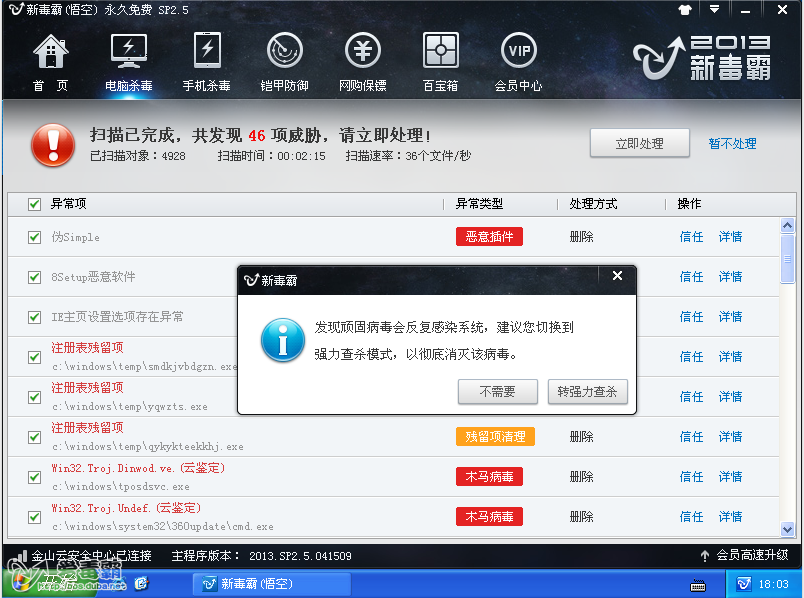Uncheck checkbox for smdkjvbdgzn.exe row
This screenshot has height=598, width=804.
pos(34,357)
